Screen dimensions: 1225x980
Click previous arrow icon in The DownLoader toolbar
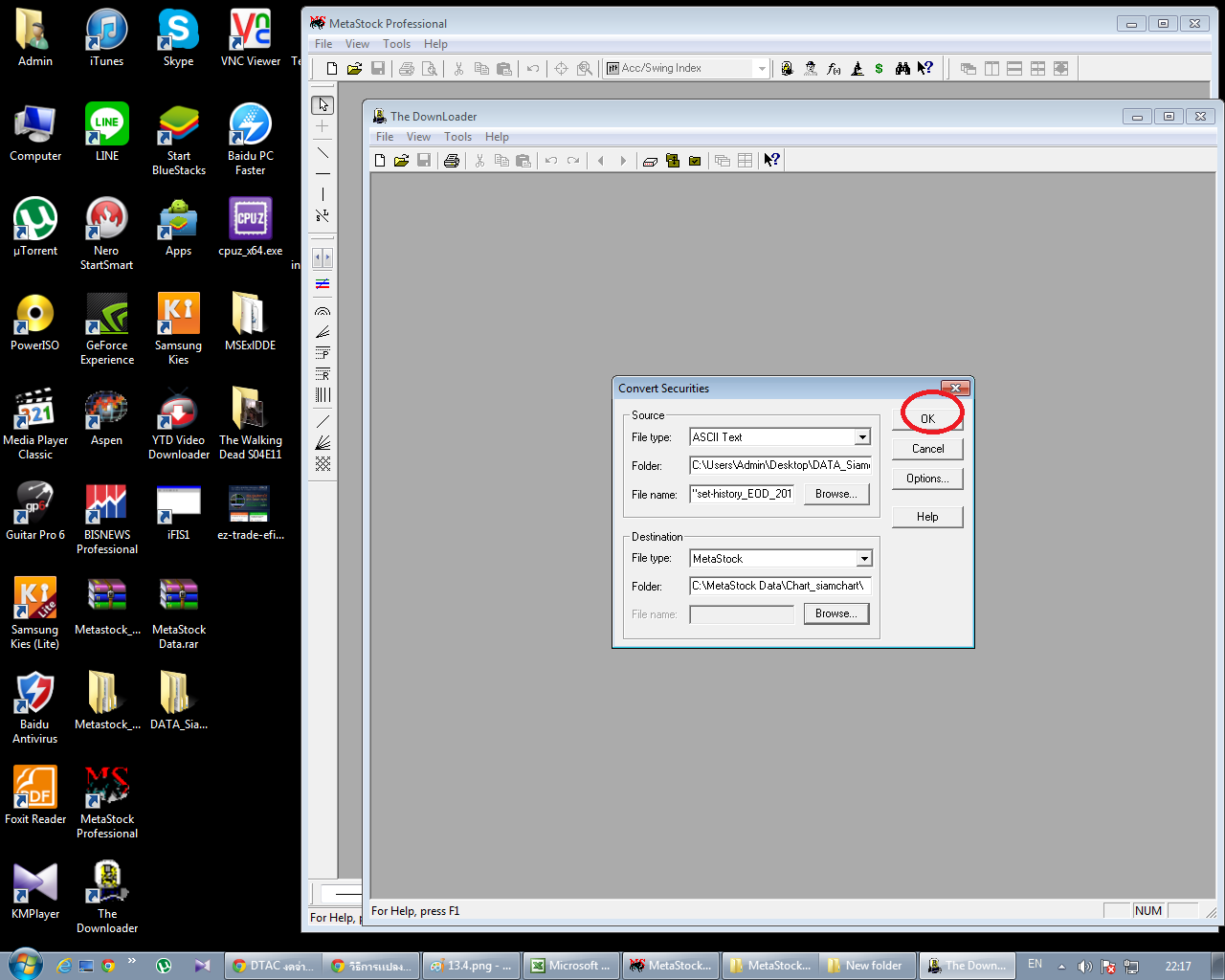[601, 161]
